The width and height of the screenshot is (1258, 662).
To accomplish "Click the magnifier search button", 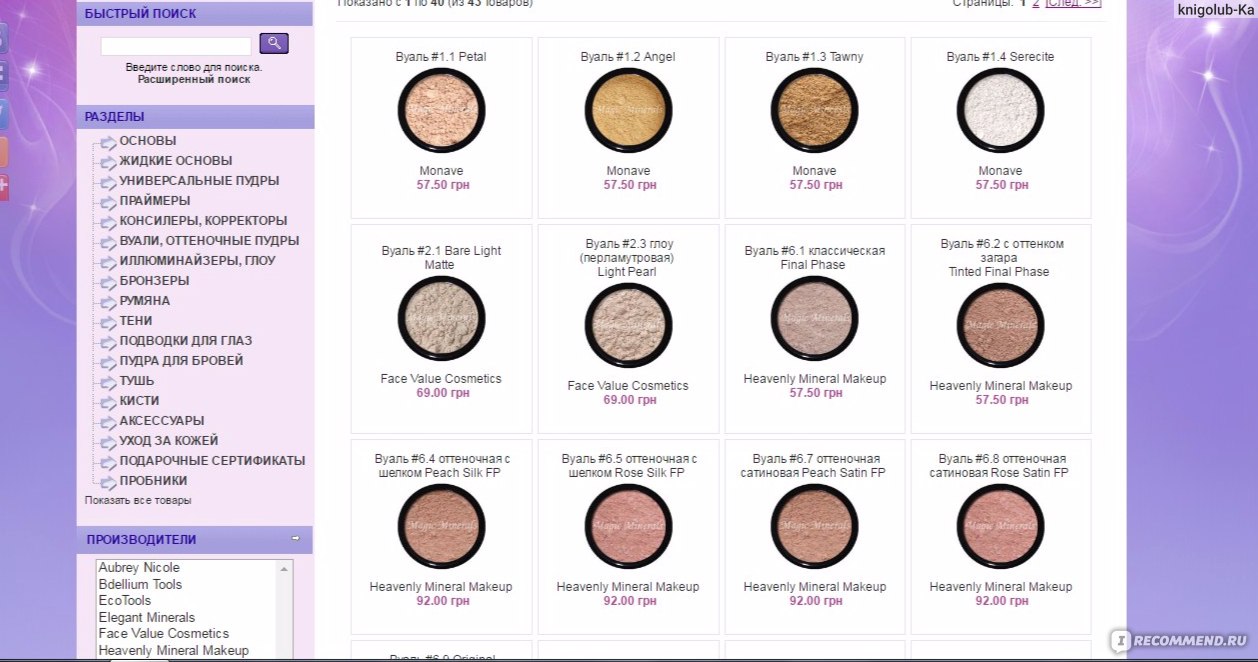I will [274, 43].
